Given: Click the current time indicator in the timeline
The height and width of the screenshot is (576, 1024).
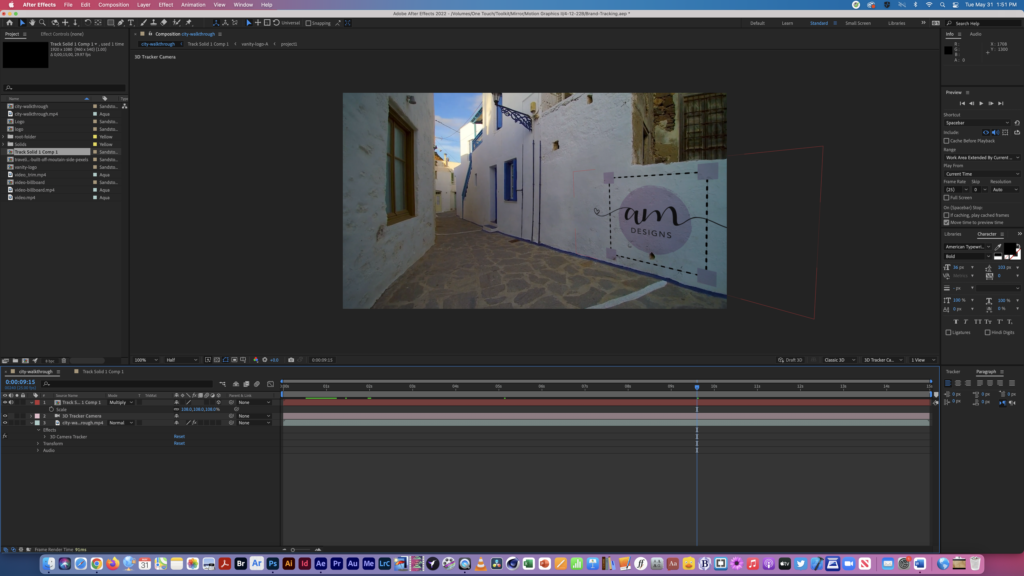Looking at the screenshot, I should 697,387.
